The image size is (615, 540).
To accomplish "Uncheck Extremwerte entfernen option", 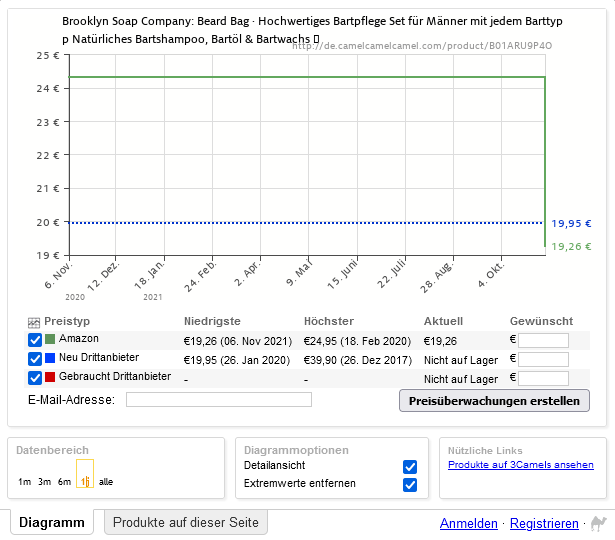I will (x=409, y=485).
